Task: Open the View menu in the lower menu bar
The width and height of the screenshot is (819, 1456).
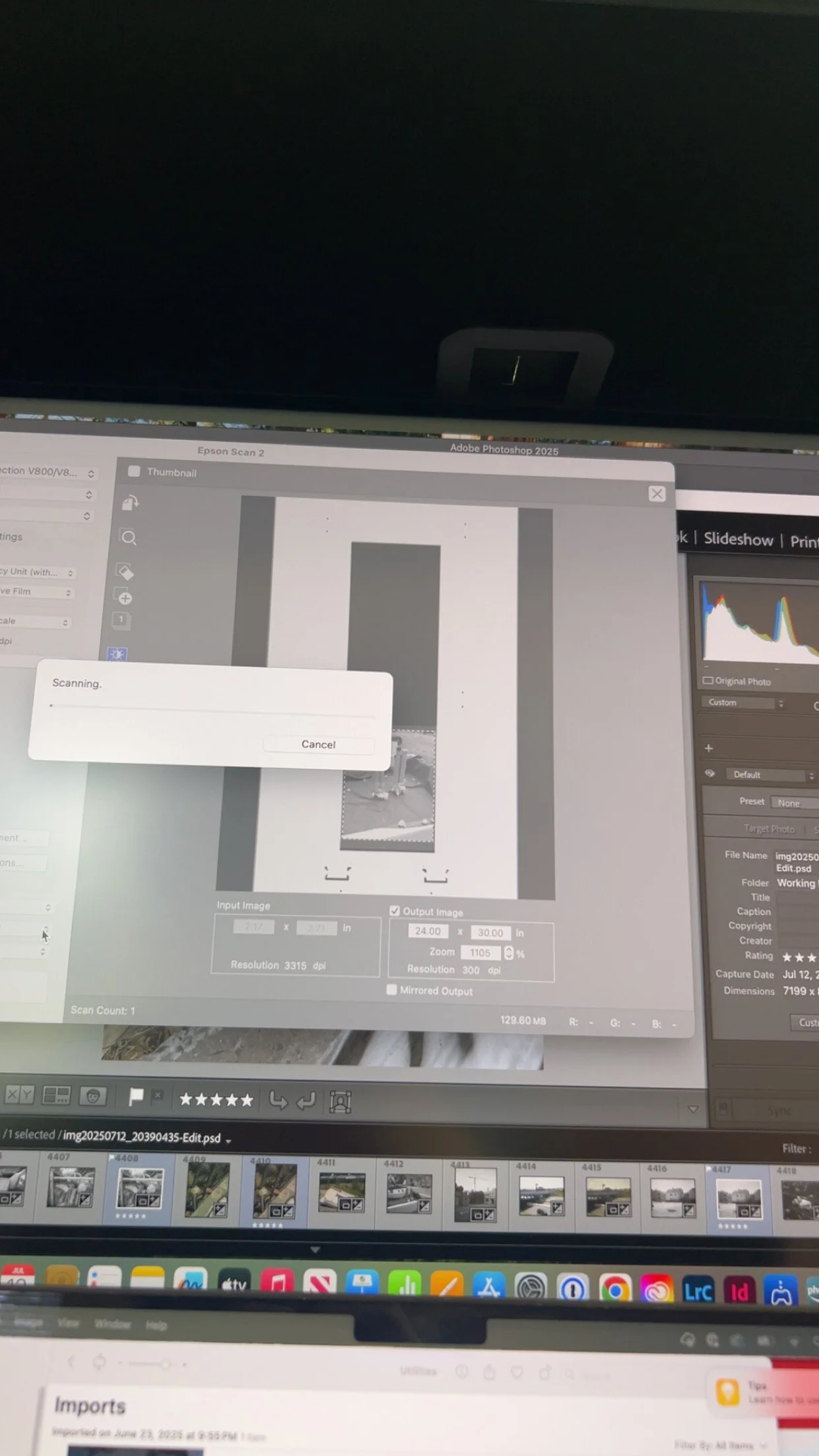Action: coord(68,1323)
